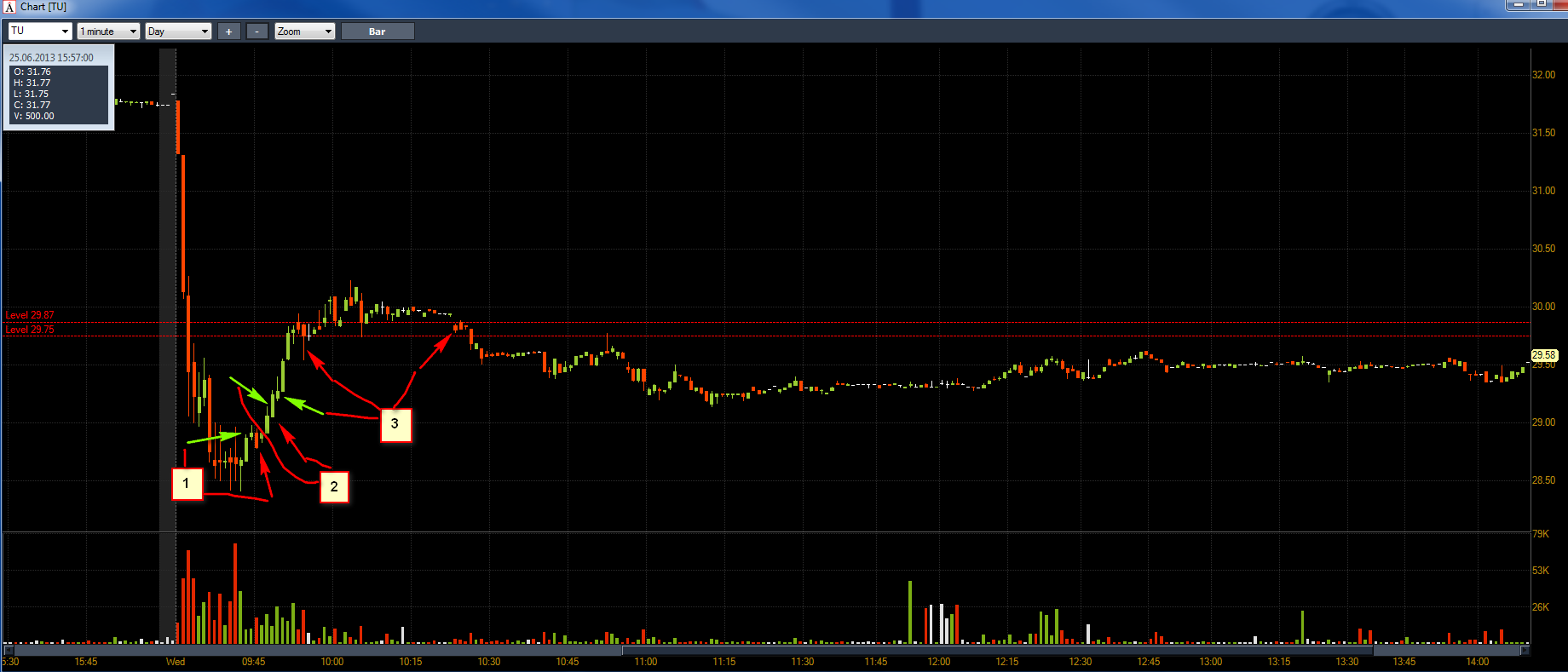Minimize the Chart [TU] window

coord(1519,4)
